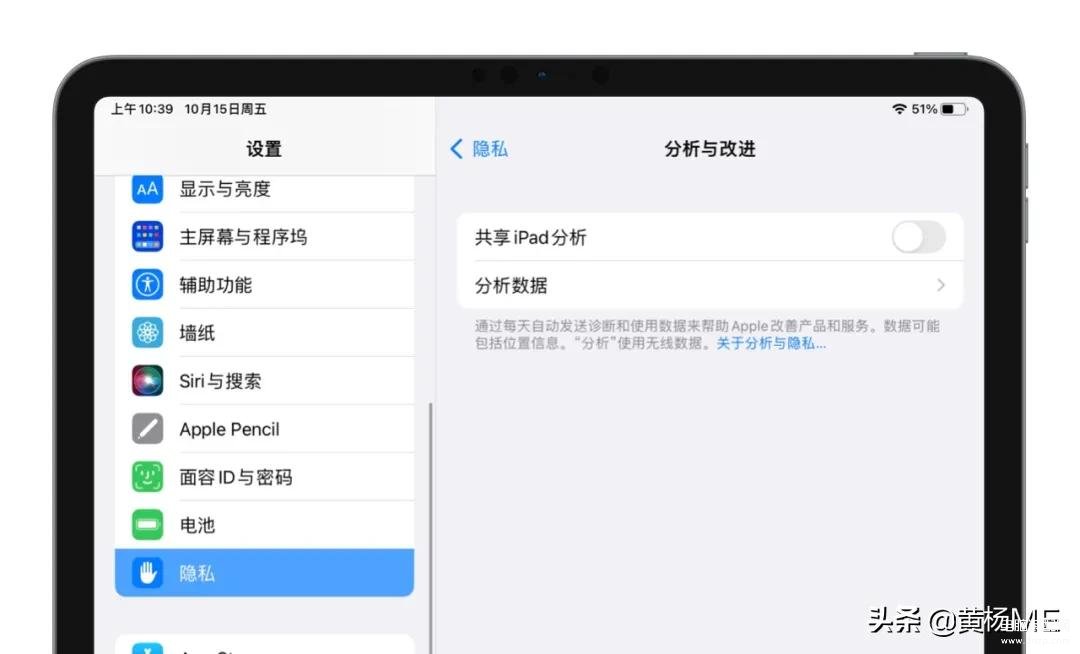Expand 分析数据 via its chevron arrow

click(x=940, y=286)
